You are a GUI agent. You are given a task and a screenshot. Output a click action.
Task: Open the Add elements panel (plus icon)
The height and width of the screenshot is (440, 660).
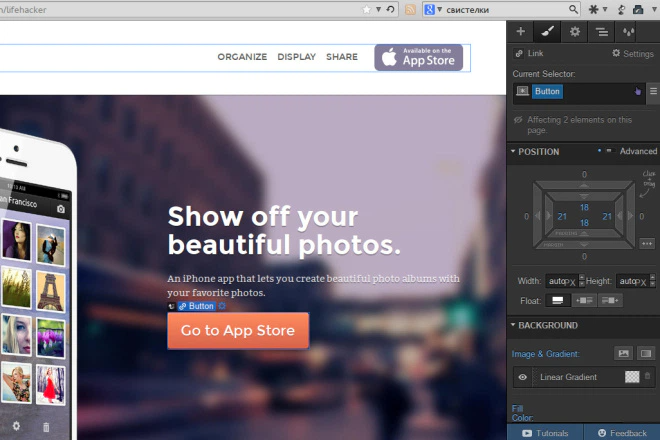520,31
